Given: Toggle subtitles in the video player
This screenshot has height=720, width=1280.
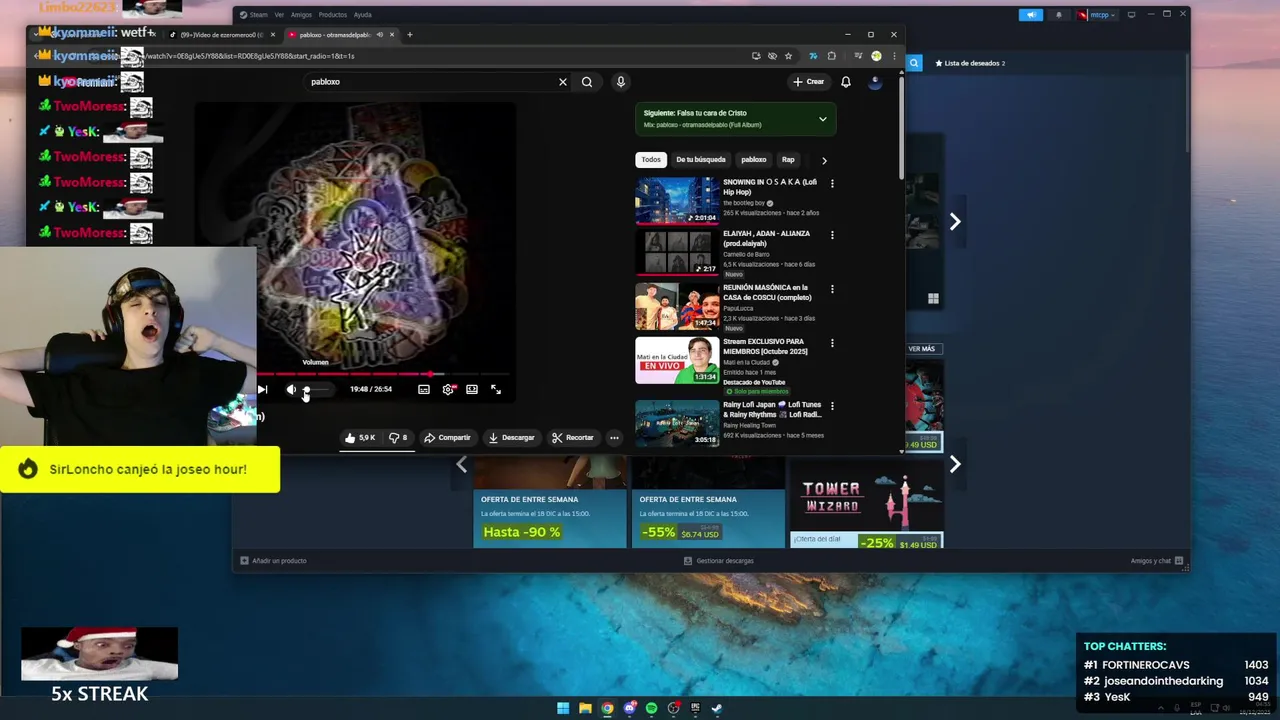Looking at the screenshot, I should point(424,389).
